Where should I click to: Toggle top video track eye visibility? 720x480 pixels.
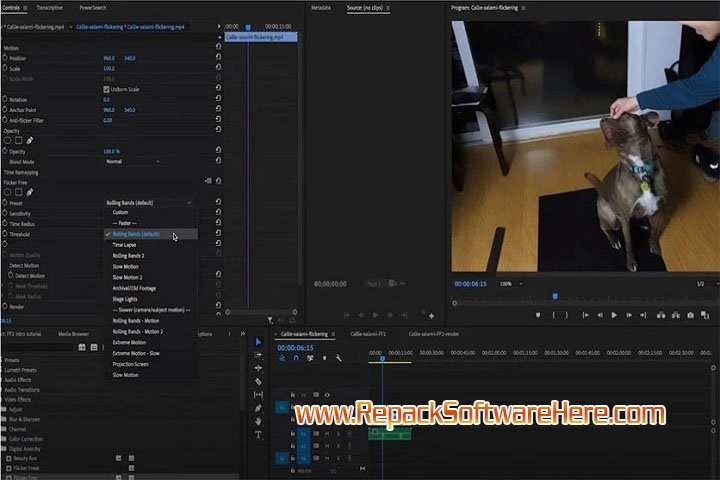(x=327, y=395)
